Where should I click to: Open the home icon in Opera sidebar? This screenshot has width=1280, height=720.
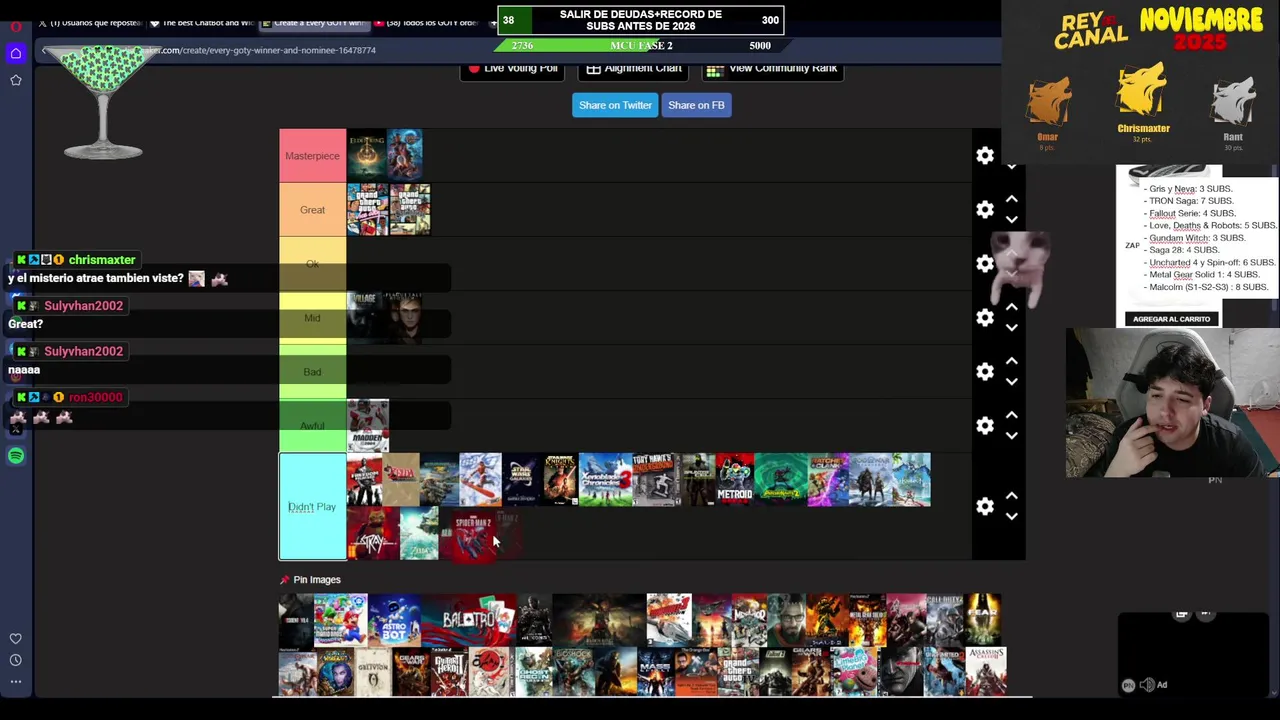(16, 53)
